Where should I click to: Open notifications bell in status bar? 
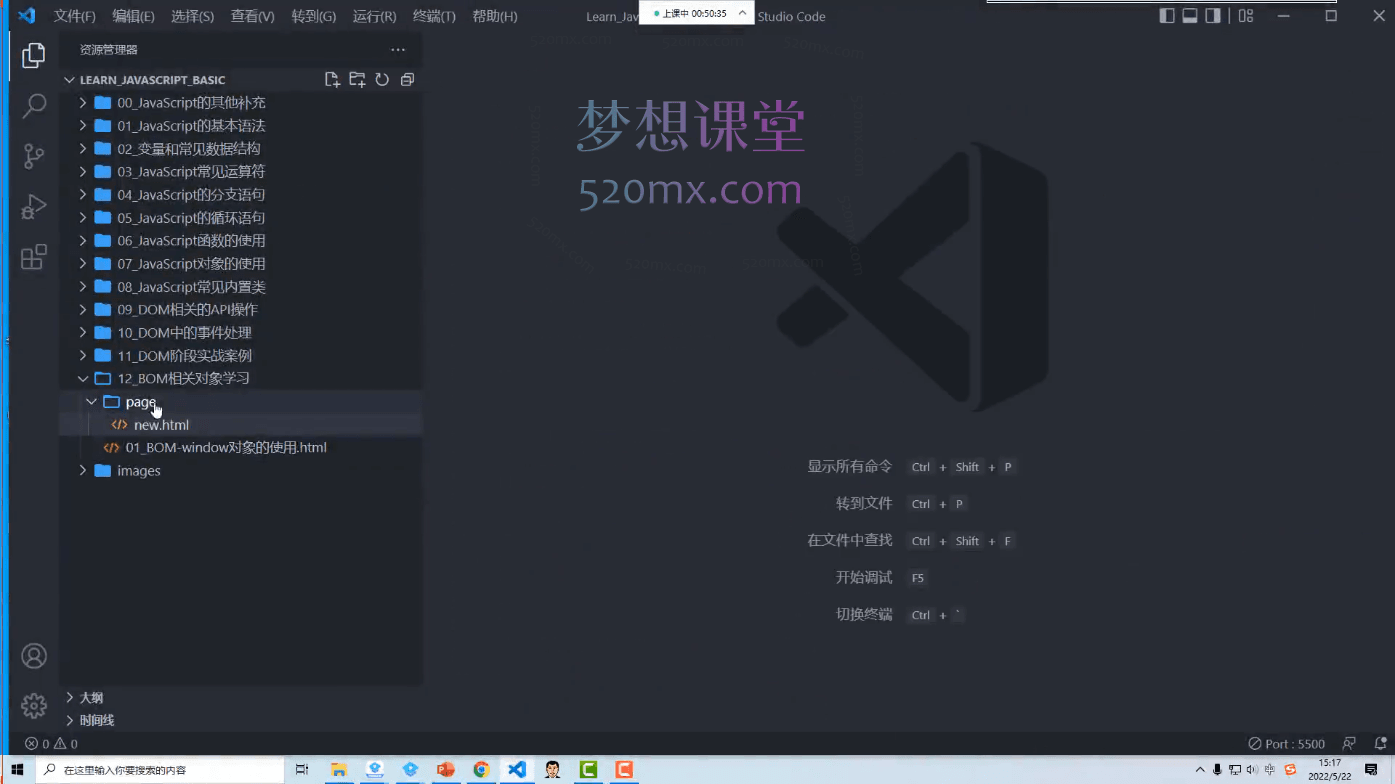pos(1380,744)
